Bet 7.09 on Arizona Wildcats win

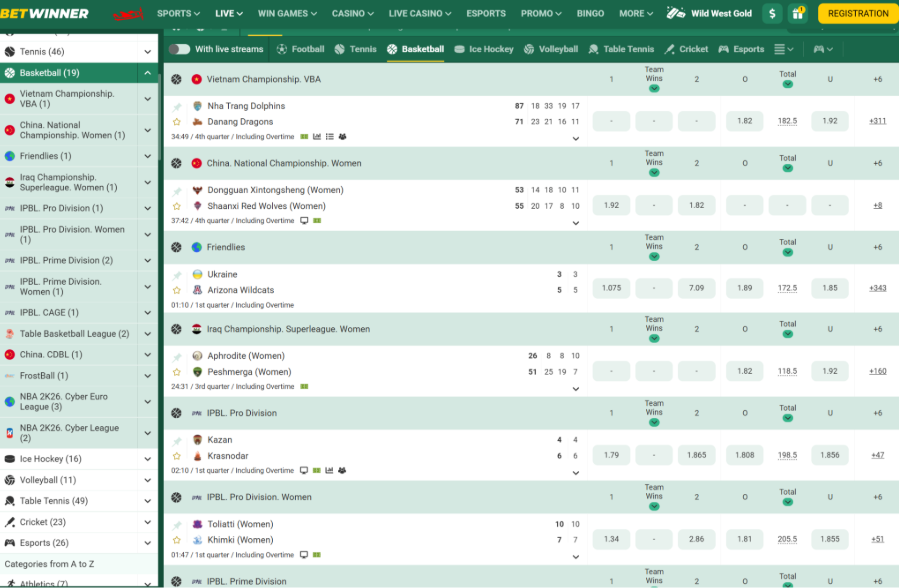(x=697, y=288)
